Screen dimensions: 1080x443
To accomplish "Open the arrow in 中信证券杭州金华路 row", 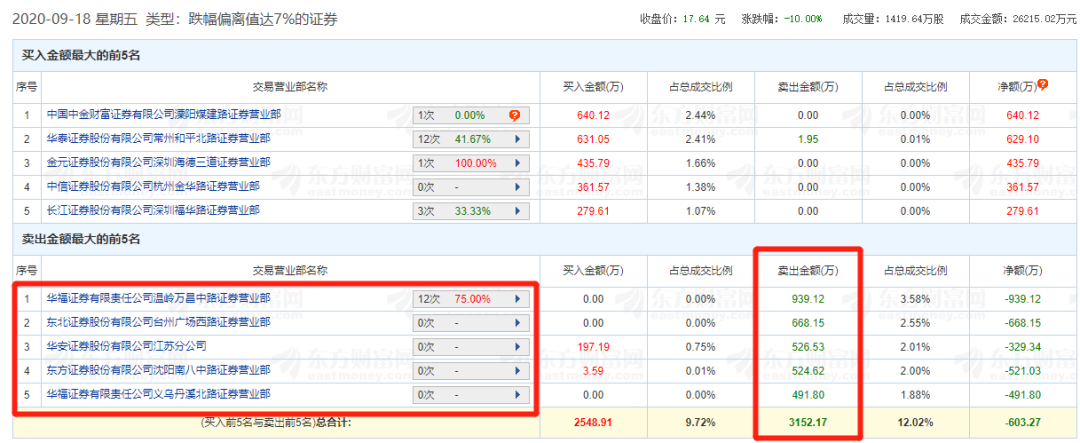I will [x=517, y=187].
